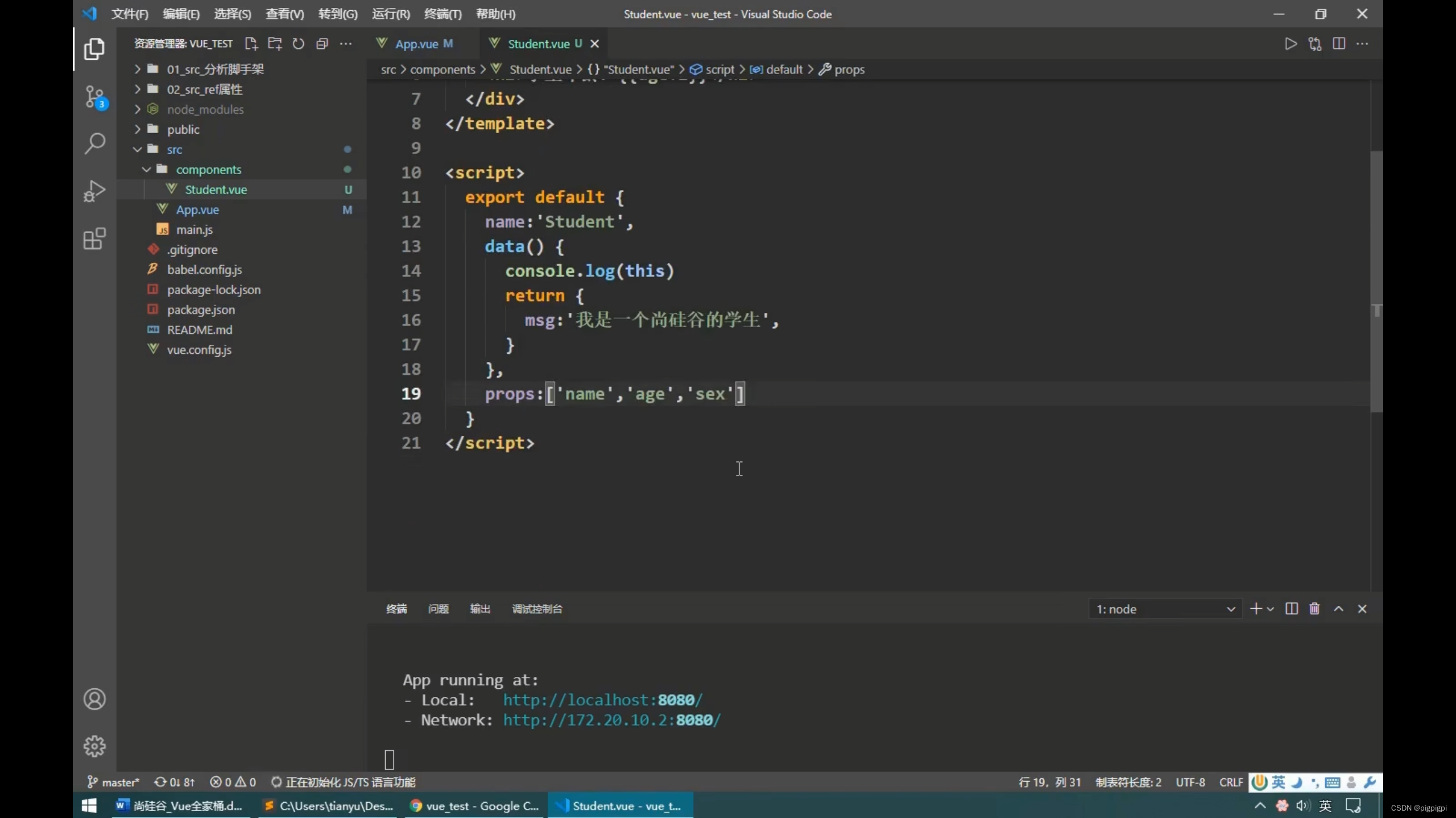Open Source Control view with 3 changes

tap(95, 97)
